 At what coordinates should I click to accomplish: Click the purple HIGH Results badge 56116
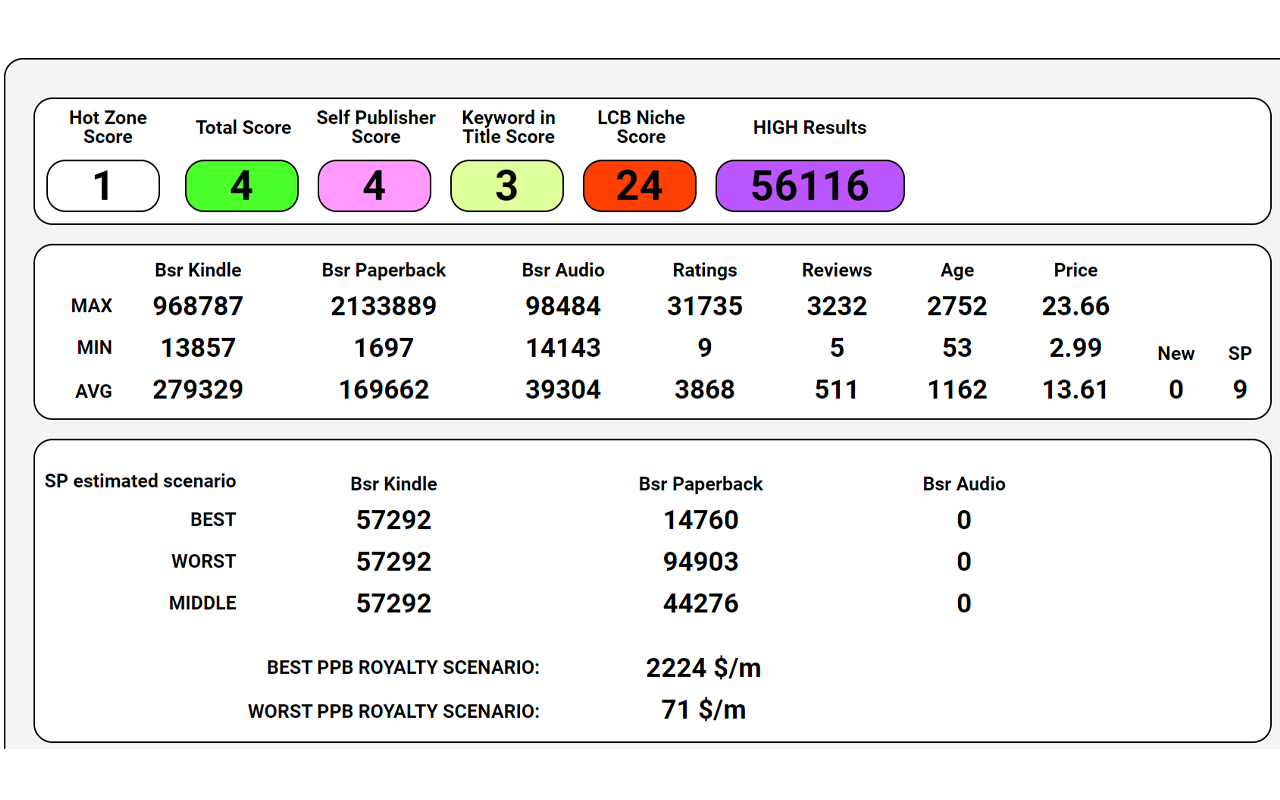[810, 186]
